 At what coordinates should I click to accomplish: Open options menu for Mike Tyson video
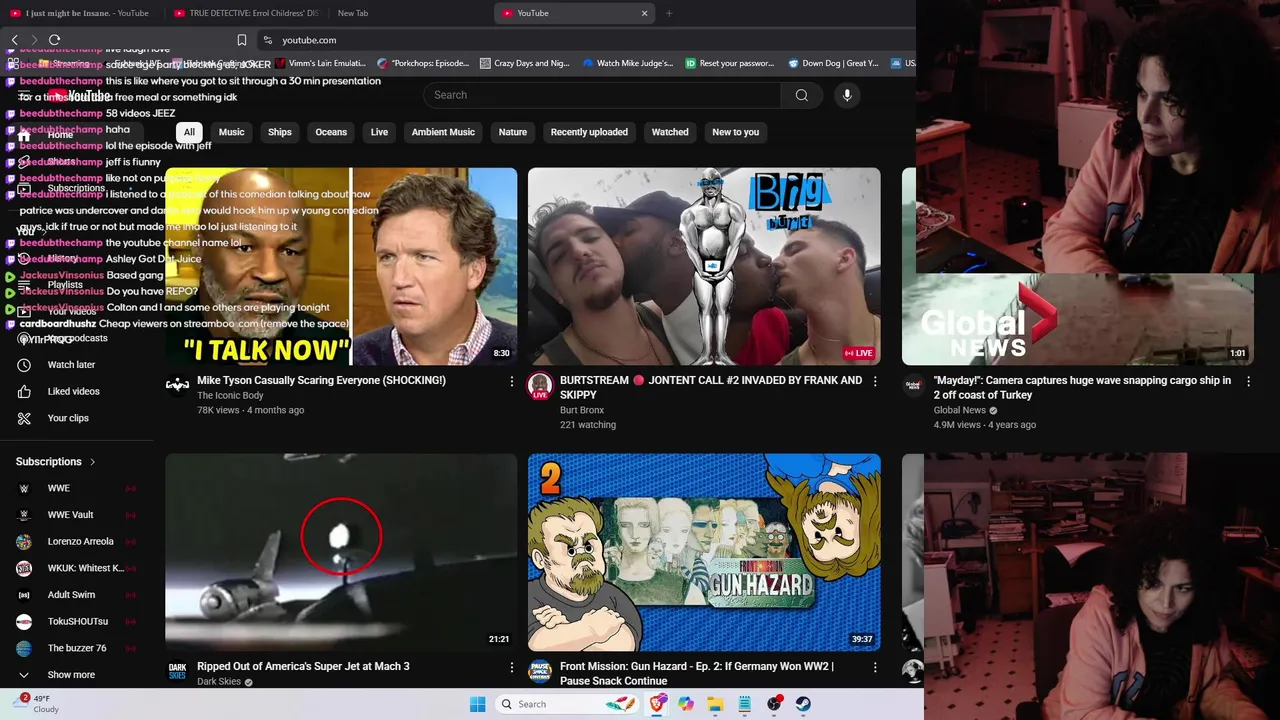pos(511,381)
